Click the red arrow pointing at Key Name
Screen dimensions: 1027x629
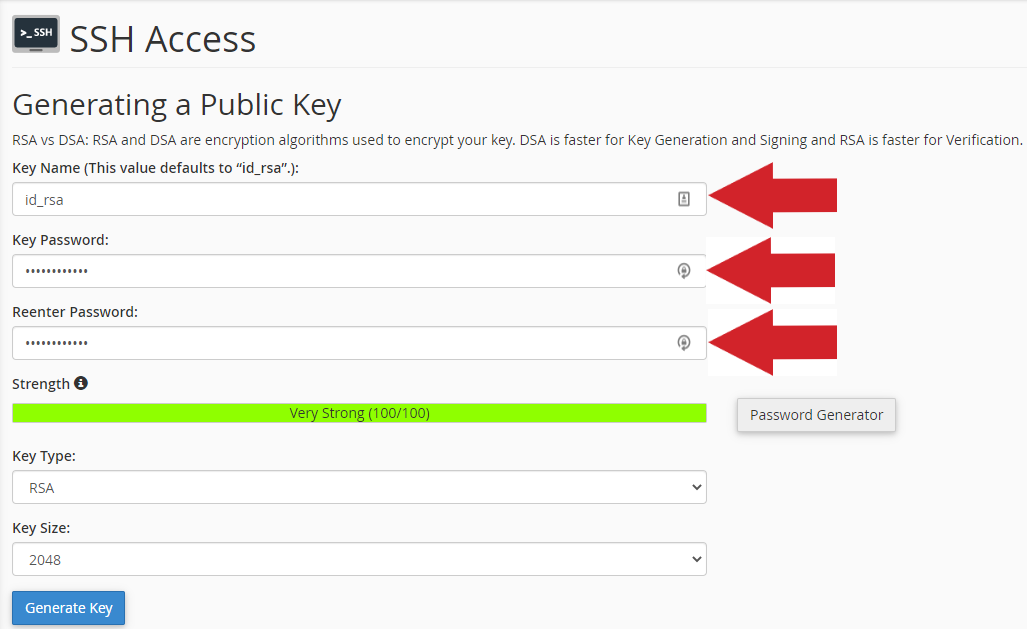point(772,194)
